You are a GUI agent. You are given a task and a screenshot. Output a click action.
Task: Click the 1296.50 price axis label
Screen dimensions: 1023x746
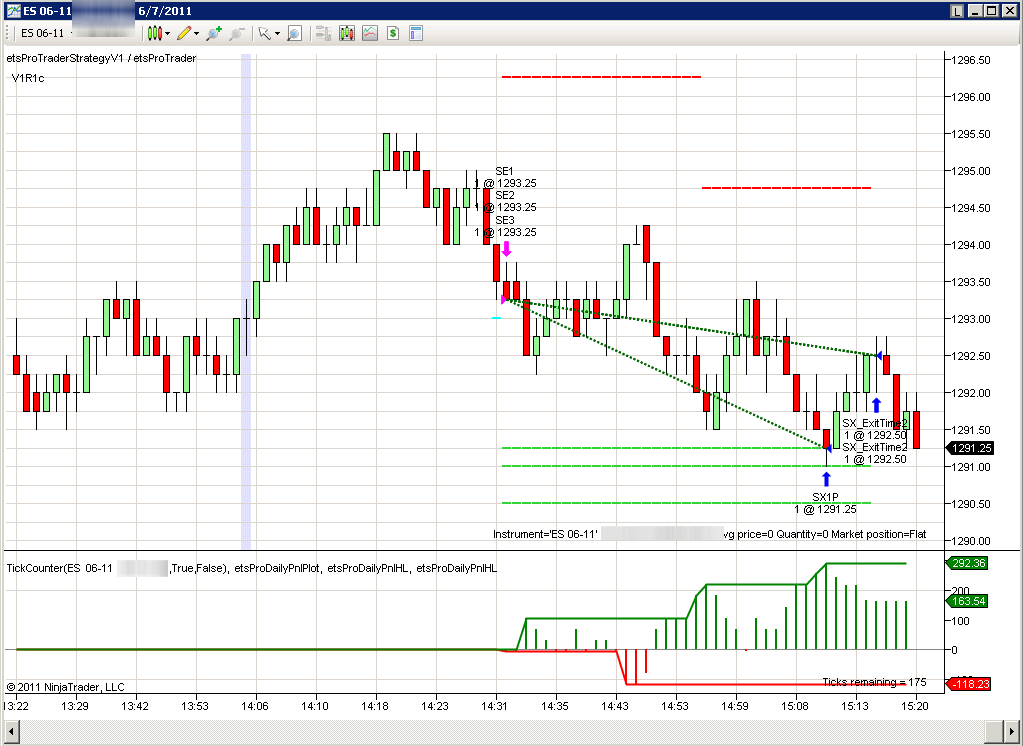pyautogui.click(x=971, y=60)
